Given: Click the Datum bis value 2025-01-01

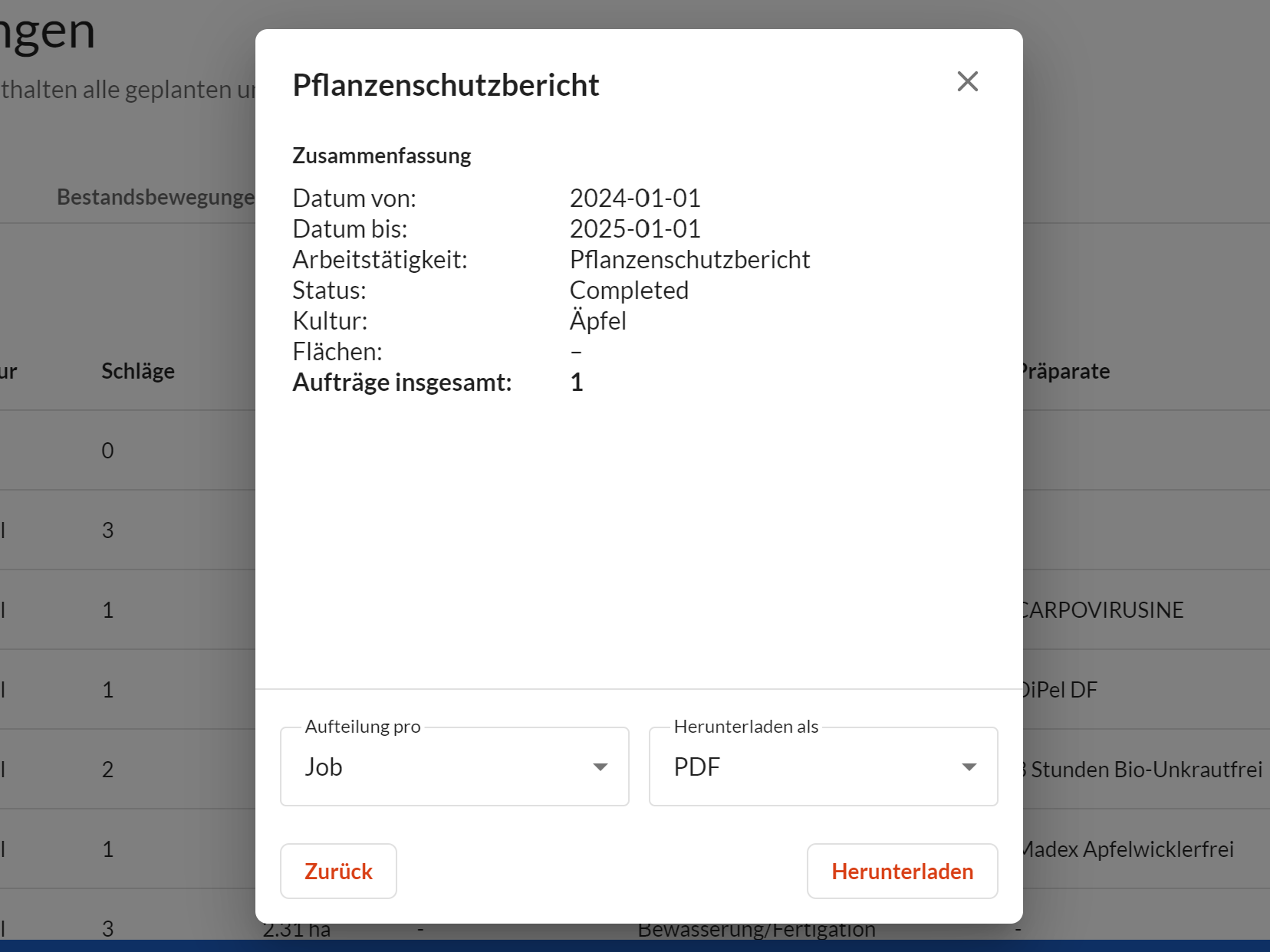Looking at the screenshot, I should (x=635, y=229).
